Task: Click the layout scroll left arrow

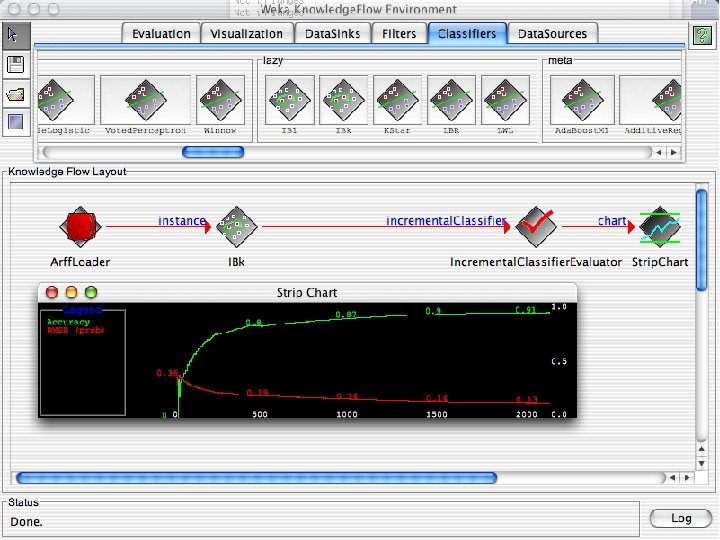Action: click(673, 478)
